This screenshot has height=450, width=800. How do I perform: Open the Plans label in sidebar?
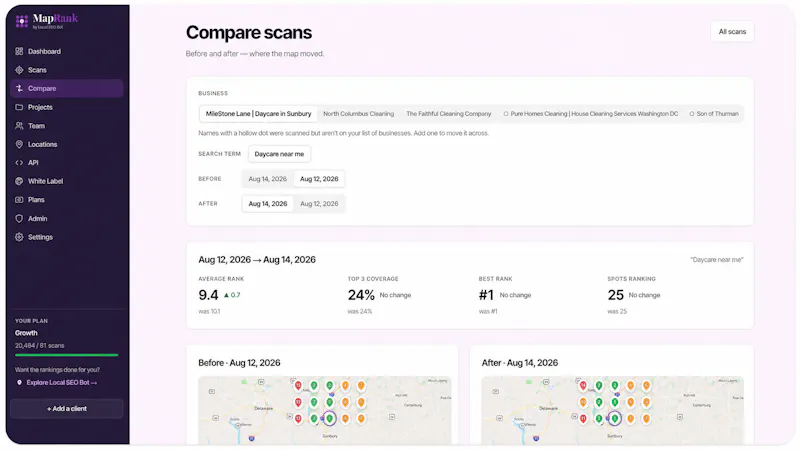(x=36, y=199)
